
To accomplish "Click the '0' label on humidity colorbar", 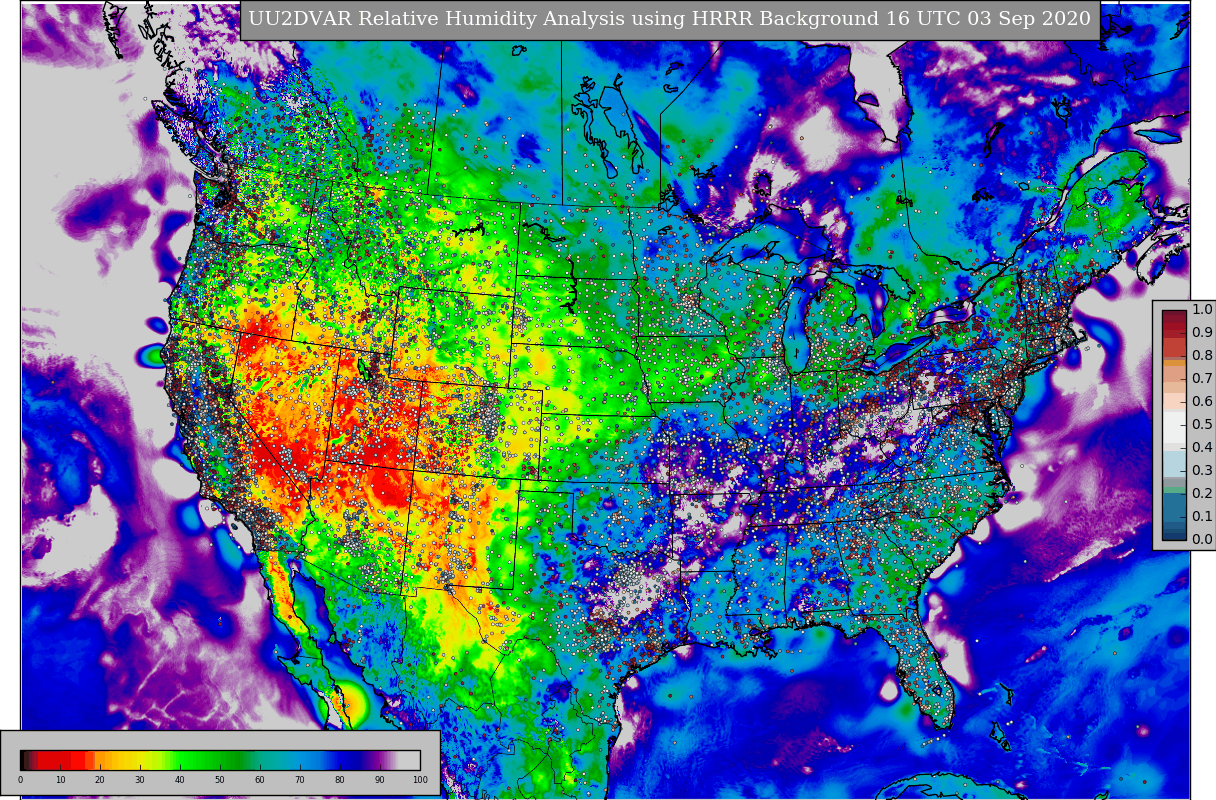I will coord(20,779).
